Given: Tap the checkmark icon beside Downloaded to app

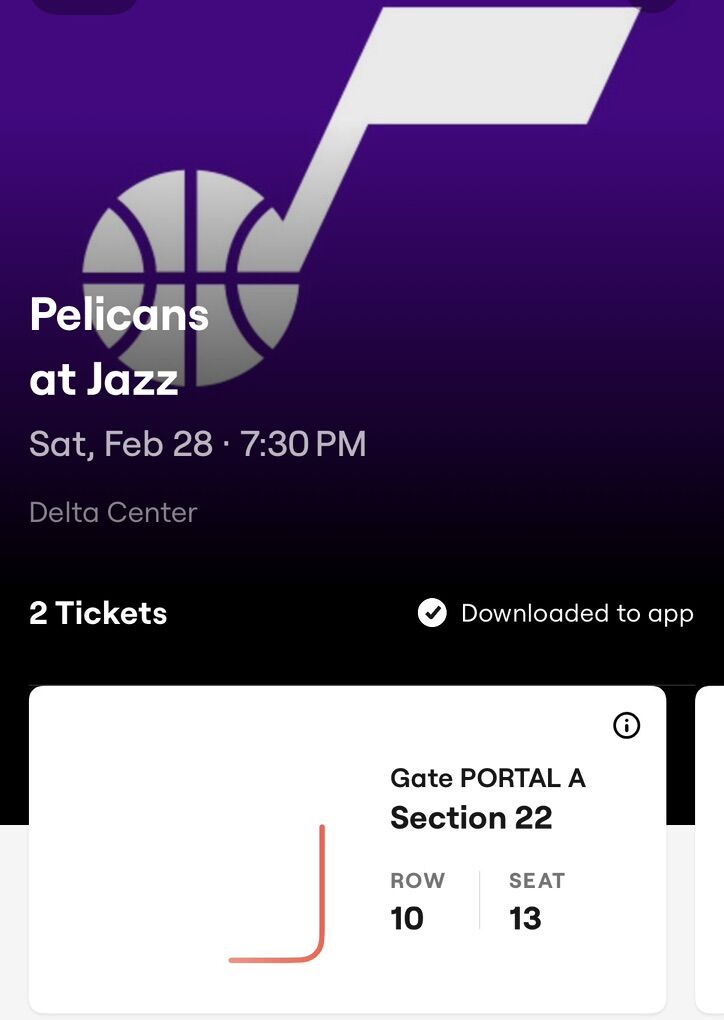Looking at the screenshot, I should click(x=432, y=613).
